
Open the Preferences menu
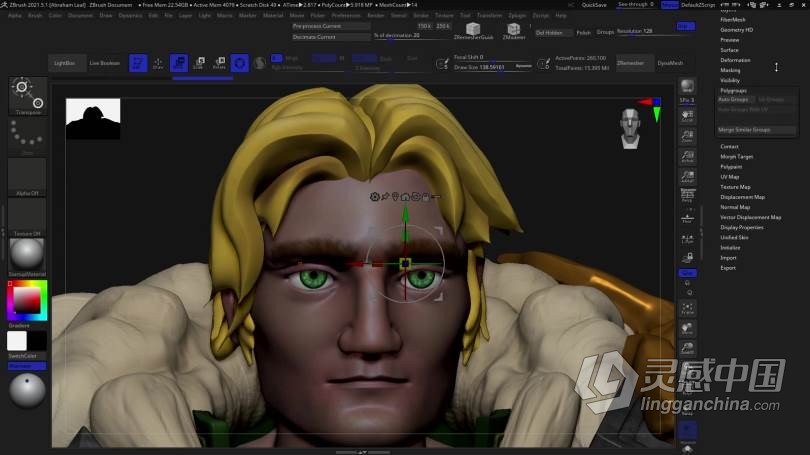(x=346, y=15)
